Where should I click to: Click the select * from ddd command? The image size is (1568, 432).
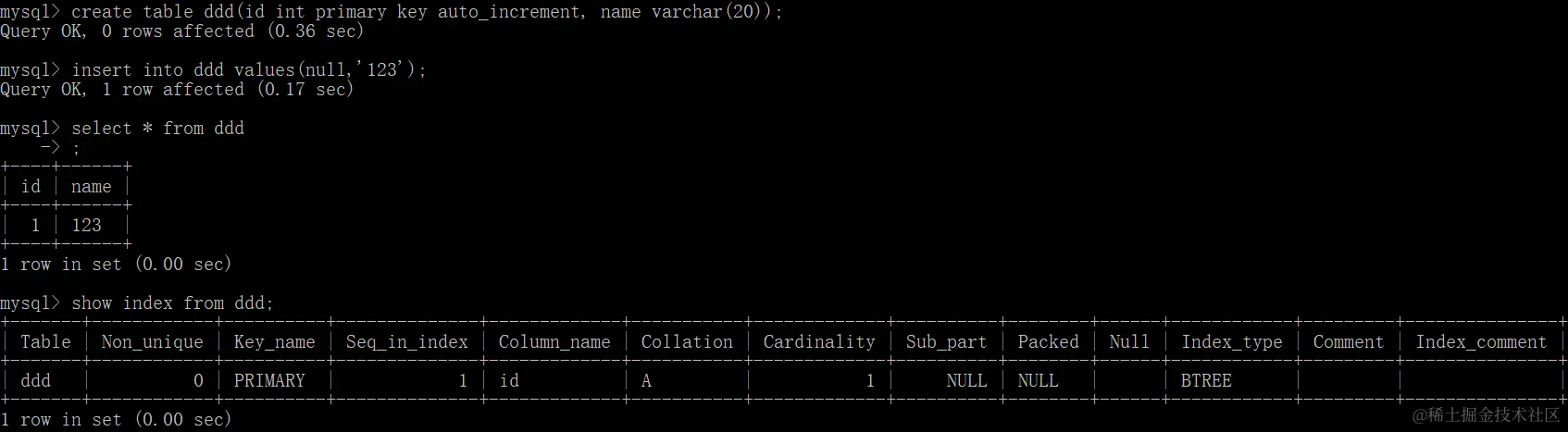157,128
